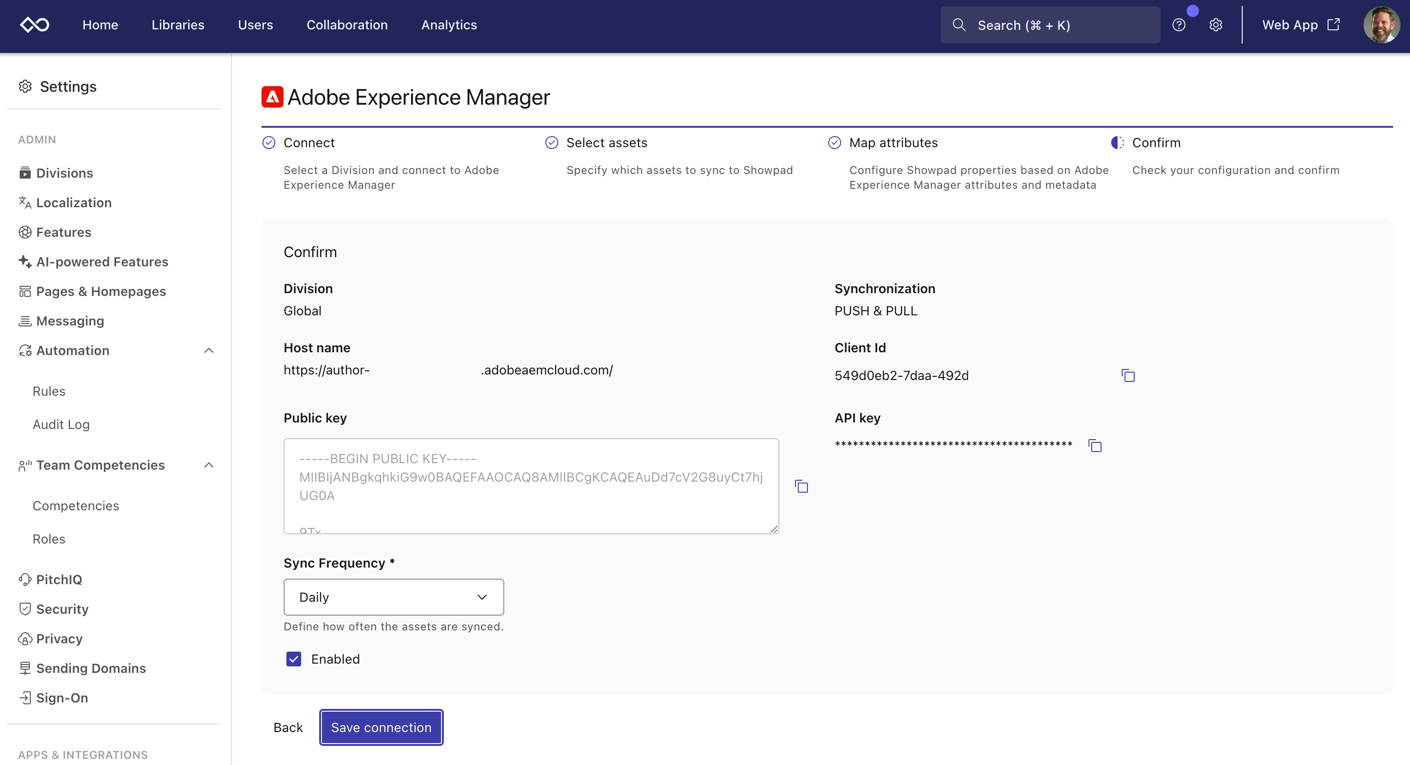This screenshot has height=765, width=1410.
Task: Click the PUSH & PULL synchronization value
Action: coord(876,311)
